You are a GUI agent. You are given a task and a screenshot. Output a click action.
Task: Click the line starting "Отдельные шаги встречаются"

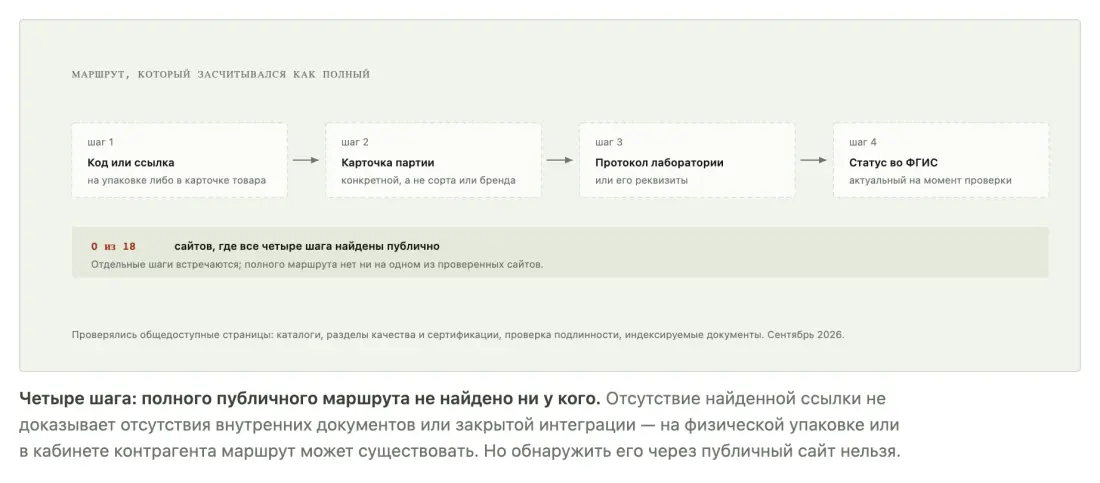(317, 265)
